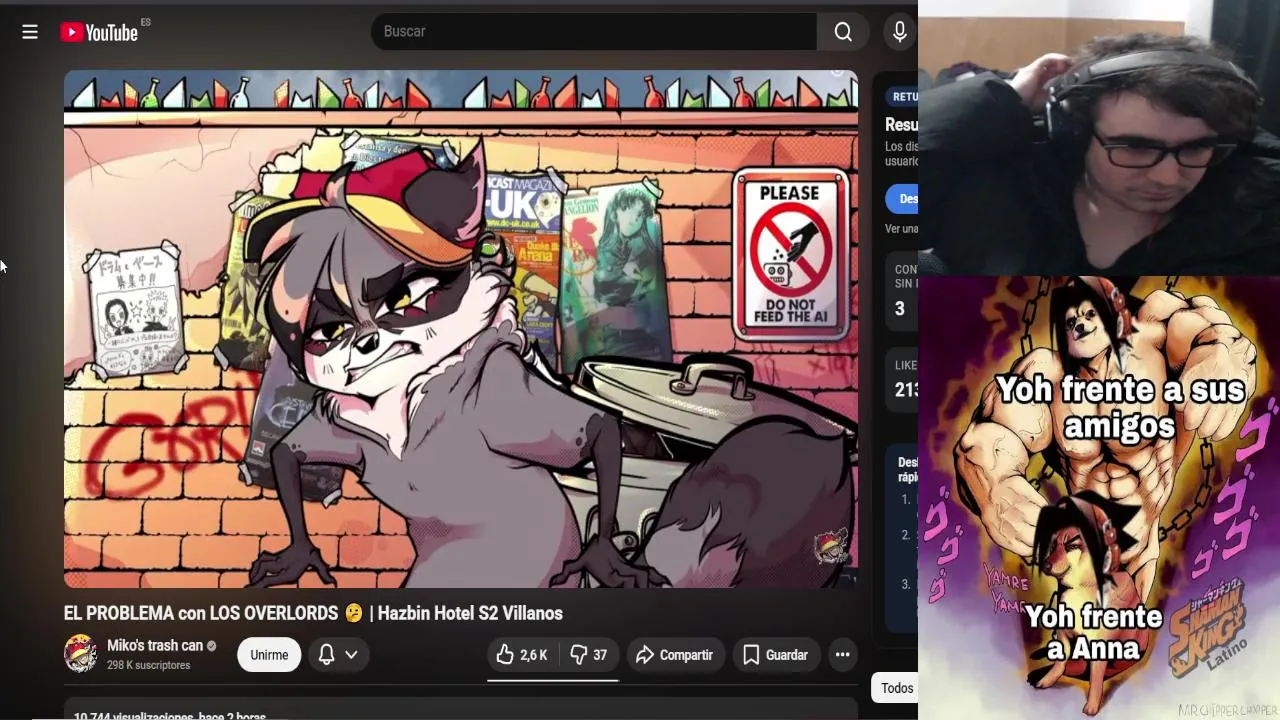
Task: Dislike the video showing 37
Action: tap(588, 655)
